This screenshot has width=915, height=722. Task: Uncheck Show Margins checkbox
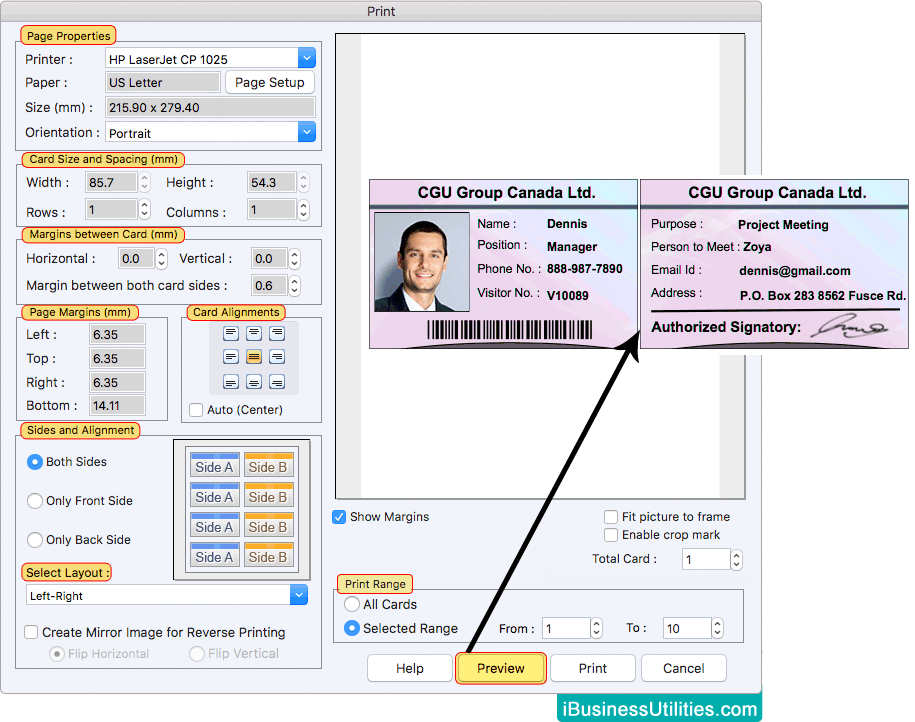339,517
